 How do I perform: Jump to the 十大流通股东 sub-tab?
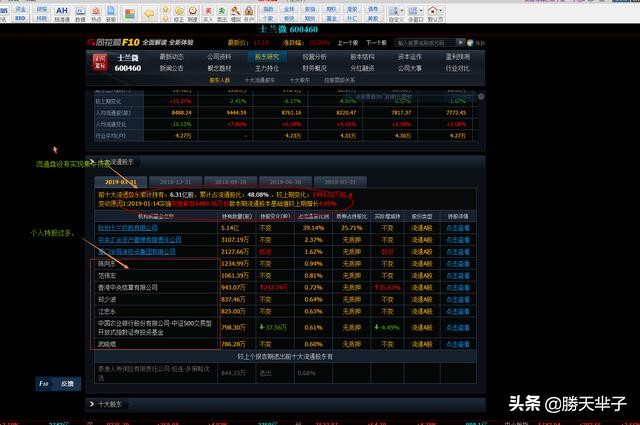coord(260,80)
